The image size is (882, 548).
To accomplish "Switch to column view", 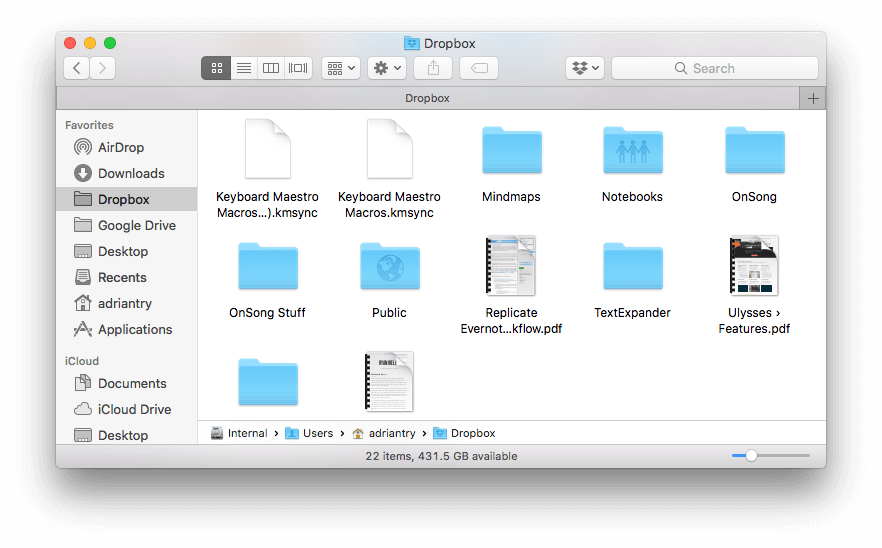I will [x=271, y=68].
